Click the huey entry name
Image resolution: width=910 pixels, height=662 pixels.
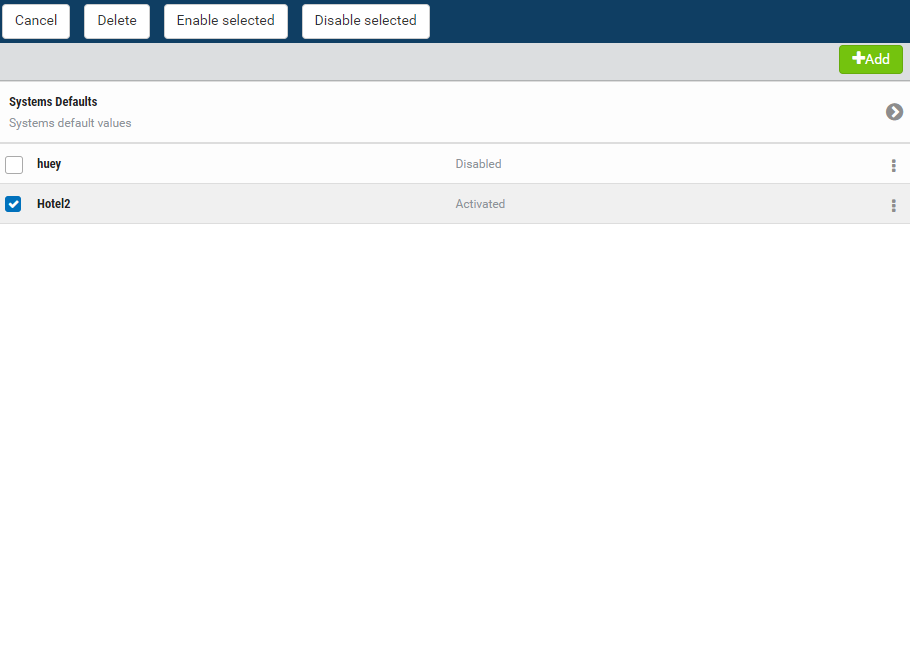pos(49,164)
